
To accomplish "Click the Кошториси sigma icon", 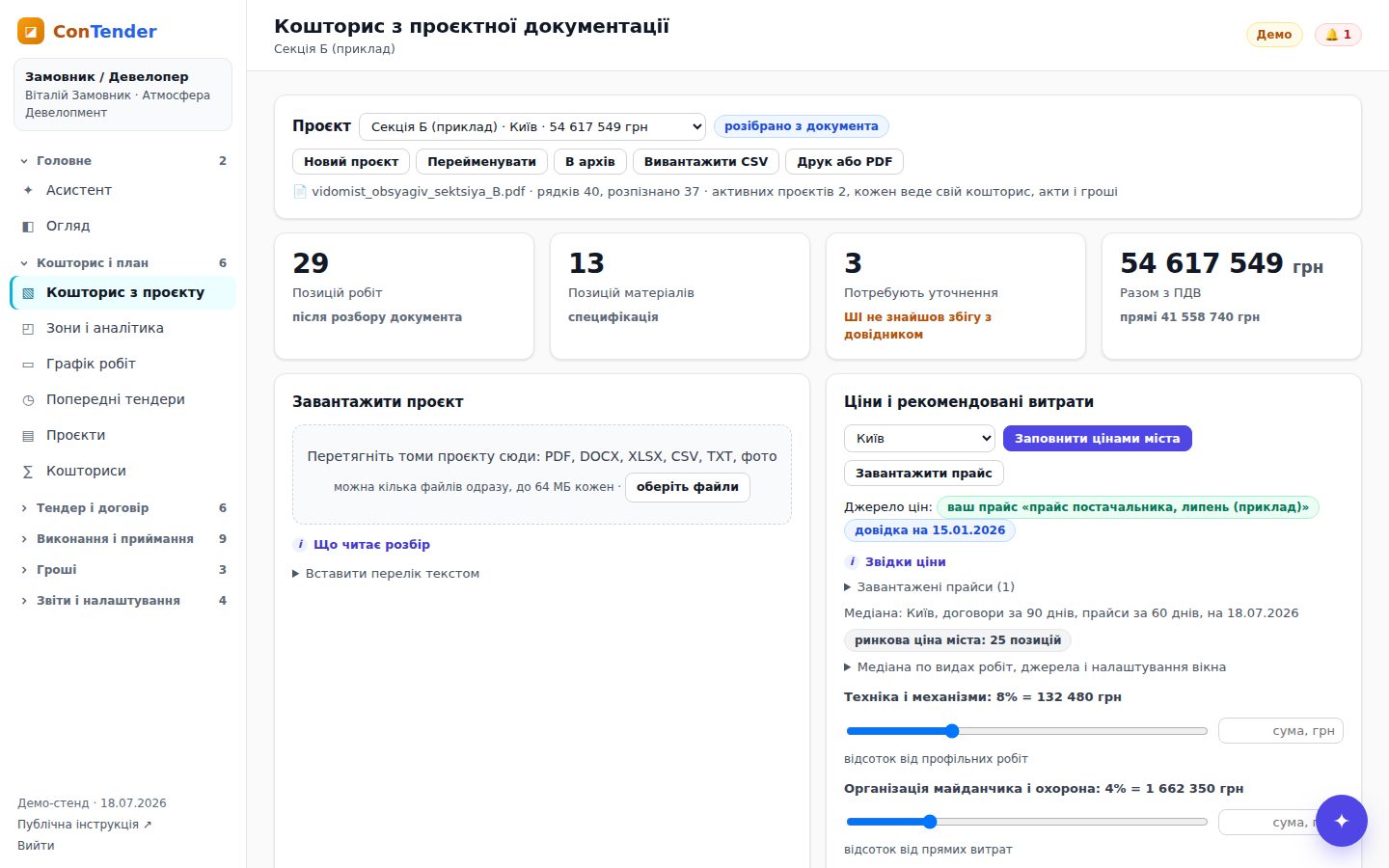I will coord(28,471).
